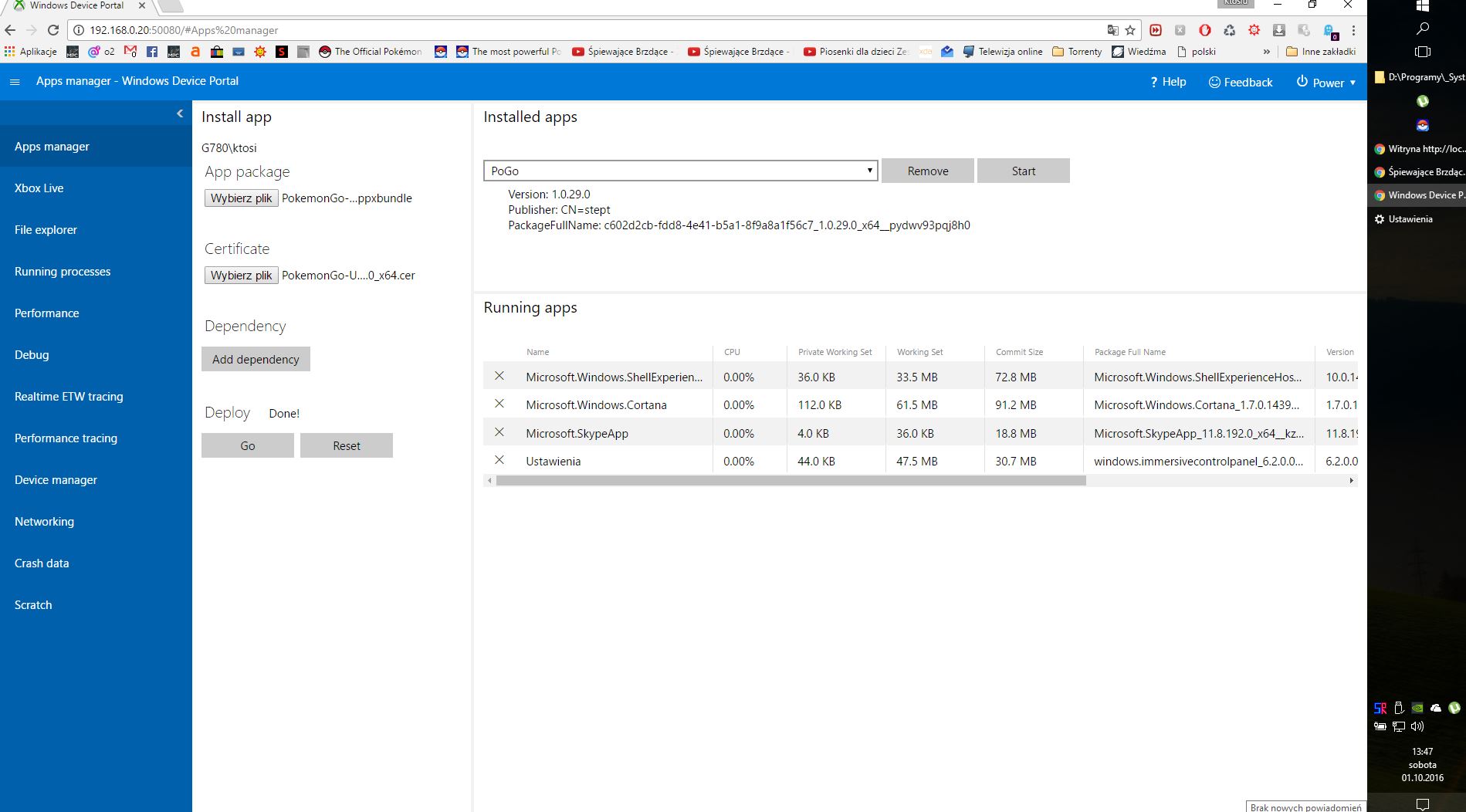Close the Microsoft.Windows.ShellExperience running app
The height and width of the screenshot is (812, 1466).
[499, 376]
